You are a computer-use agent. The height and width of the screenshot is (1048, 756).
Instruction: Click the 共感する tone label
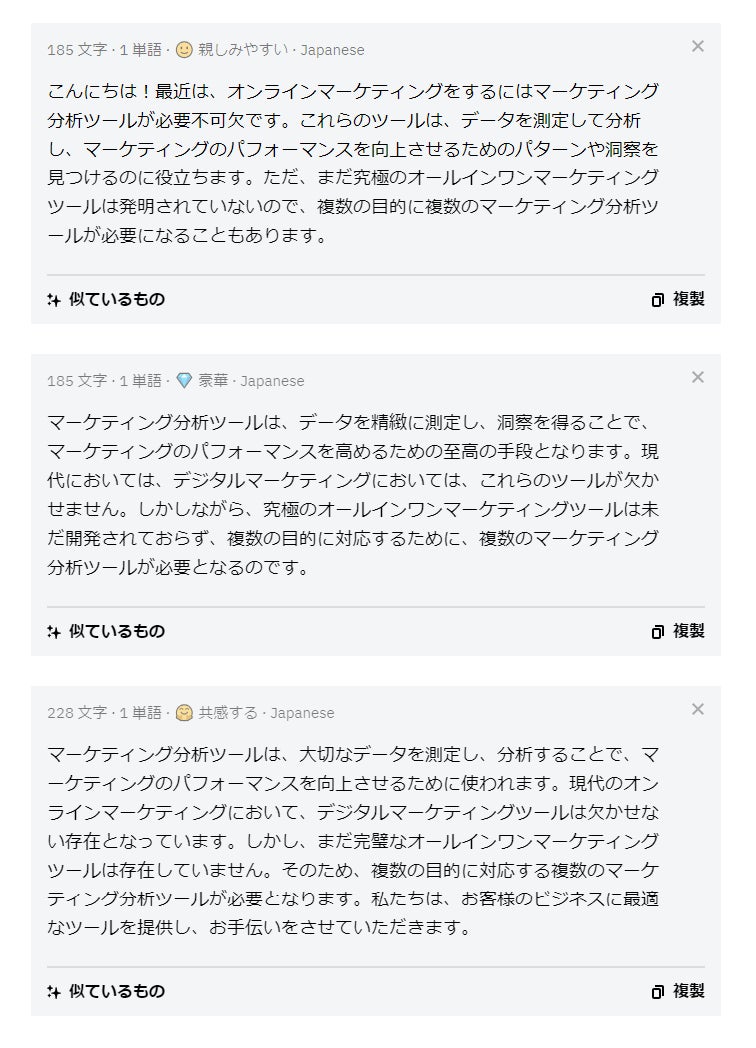click(228, 713)
